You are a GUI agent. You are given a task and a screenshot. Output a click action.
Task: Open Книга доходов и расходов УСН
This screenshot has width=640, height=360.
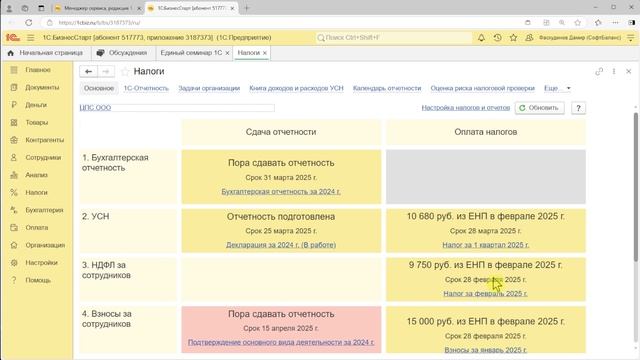296,88
